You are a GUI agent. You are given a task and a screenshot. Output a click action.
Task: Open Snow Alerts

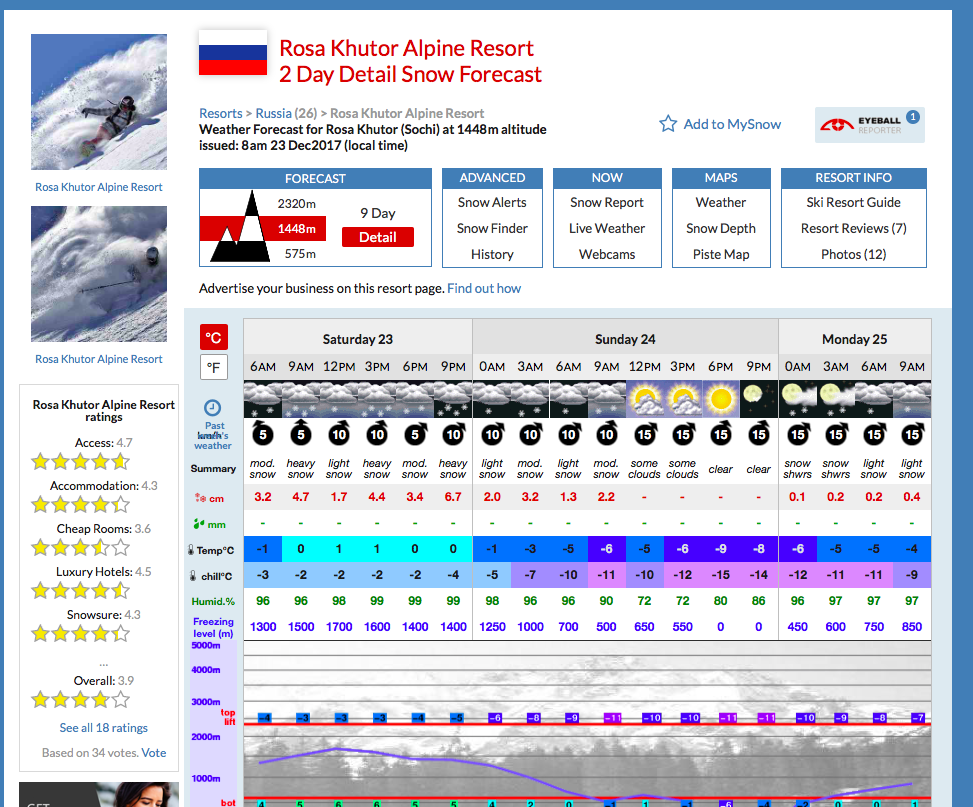[x=491, y=202]
